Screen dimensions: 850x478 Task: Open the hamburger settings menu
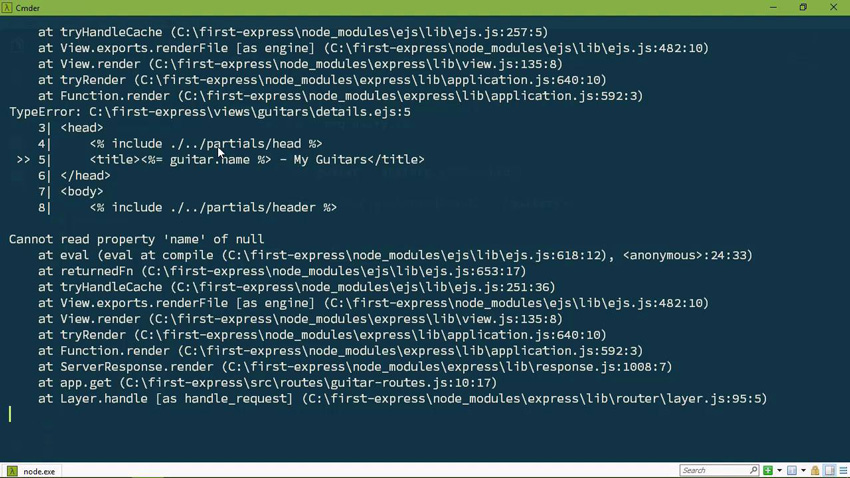pos(843,470)
